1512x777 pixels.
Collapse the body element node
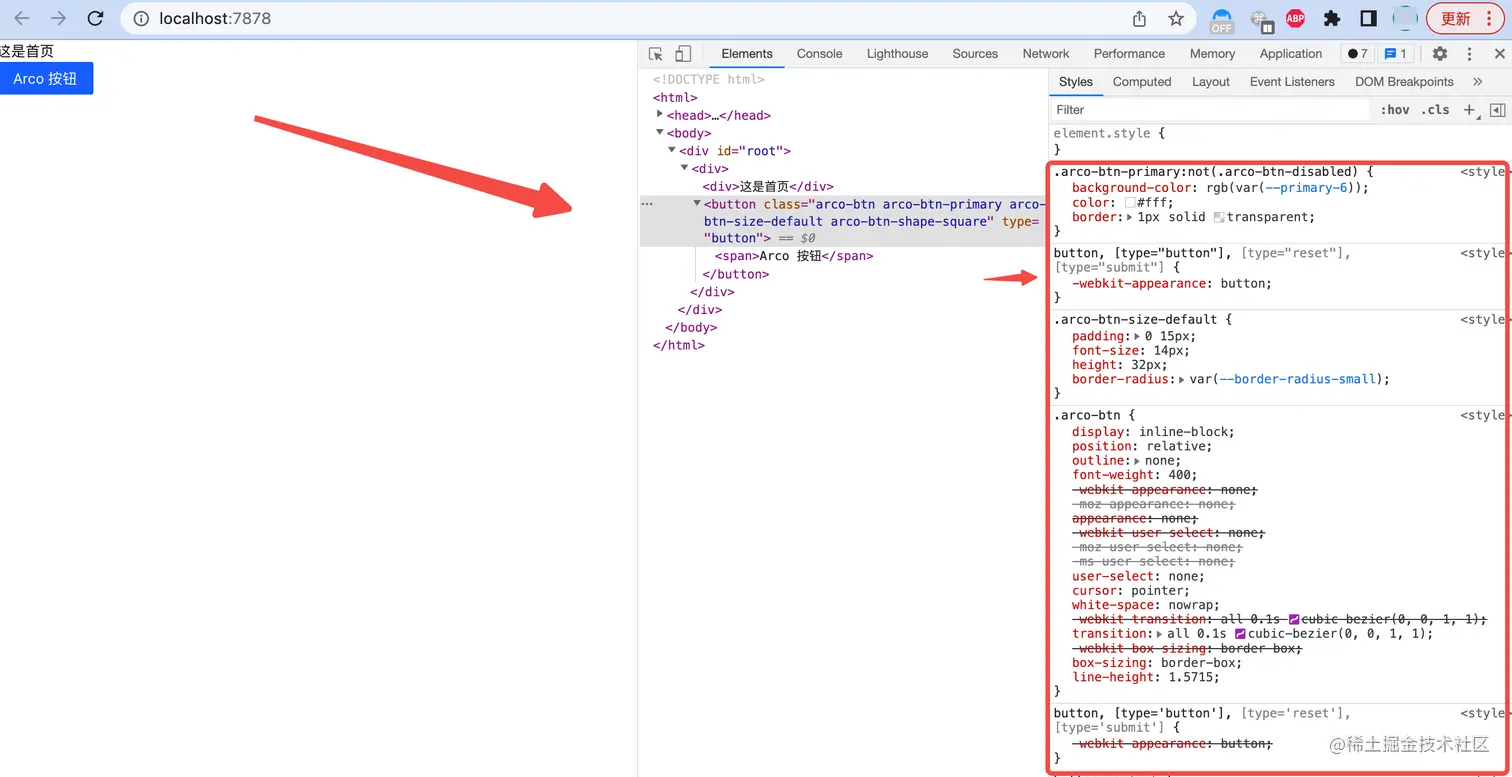(660, 132)
